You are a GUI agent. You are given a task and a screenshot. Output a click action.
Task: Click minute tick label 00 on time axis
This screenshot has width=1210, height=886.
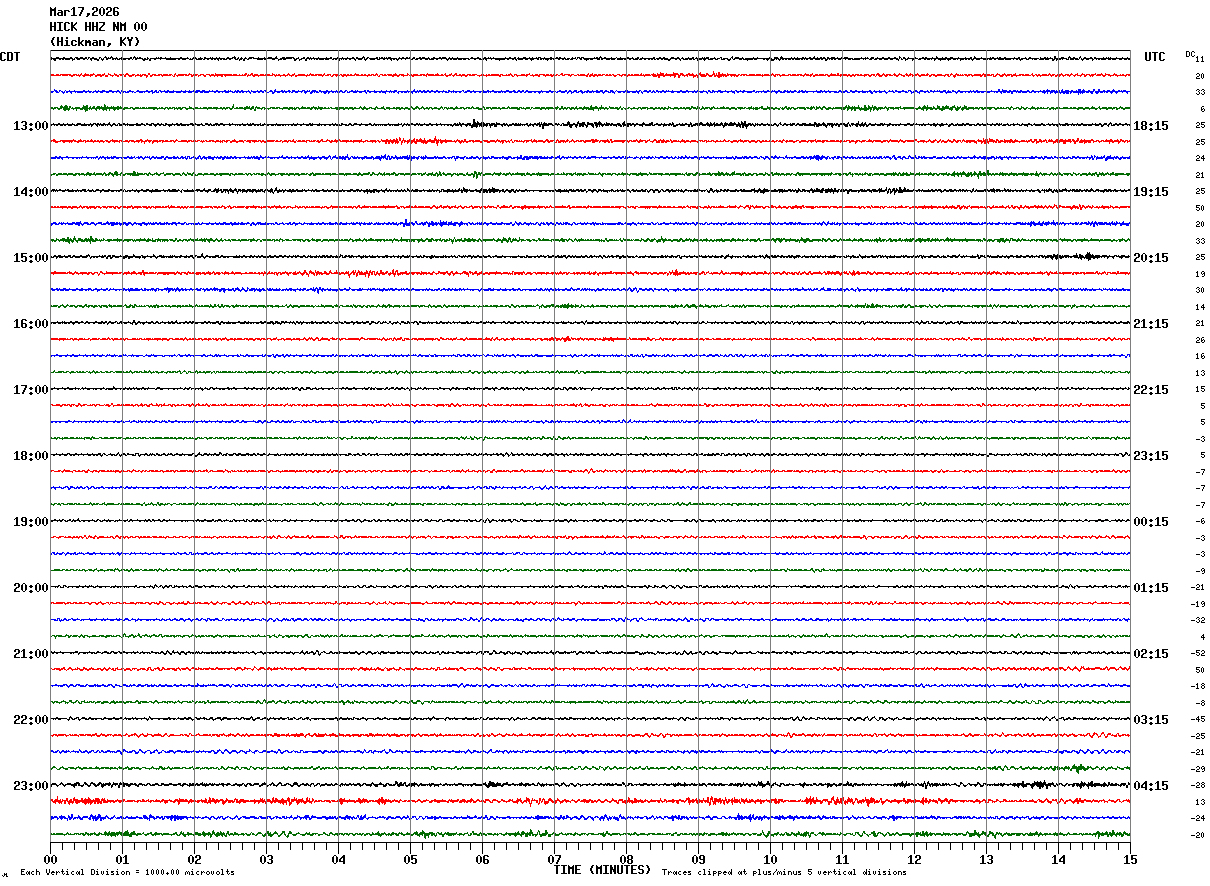(x=50, y=860)
